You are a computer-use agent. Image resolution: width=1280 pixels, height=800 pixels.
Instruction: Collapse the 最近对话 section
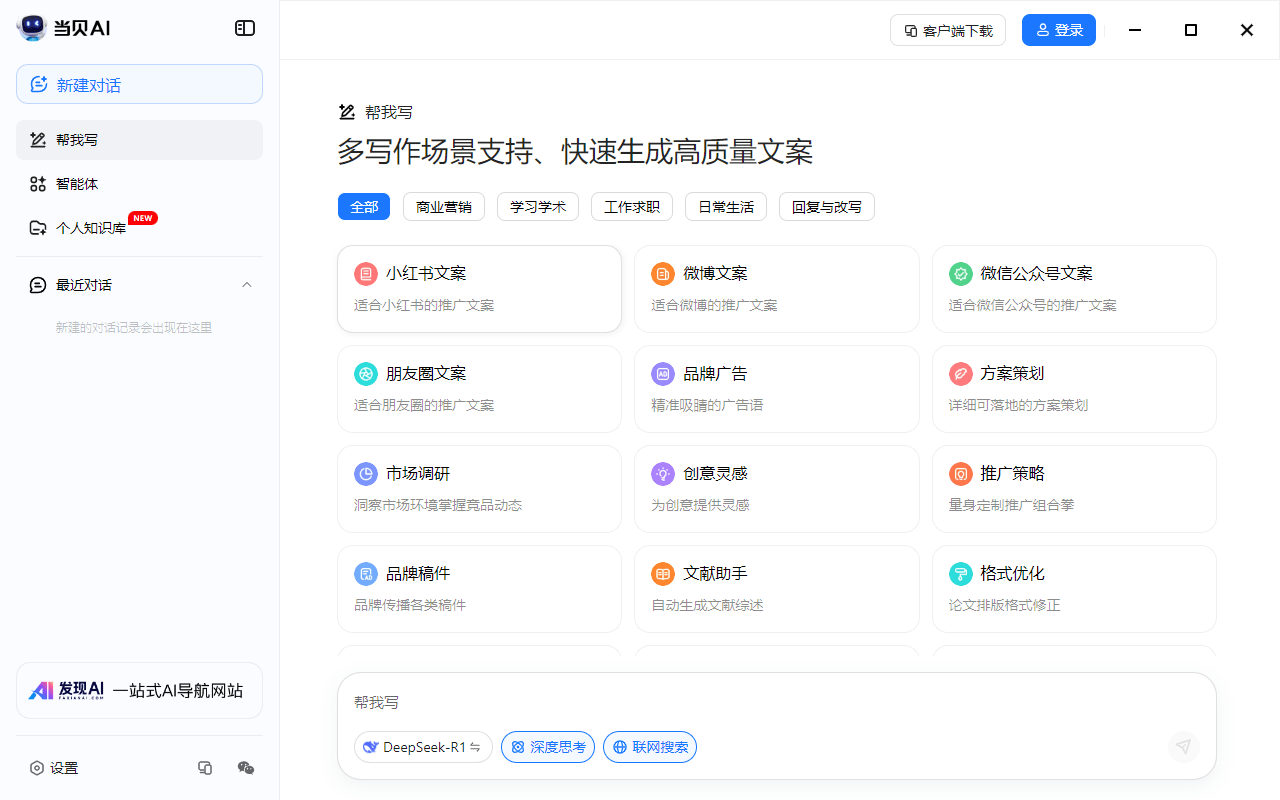[247, 284]
